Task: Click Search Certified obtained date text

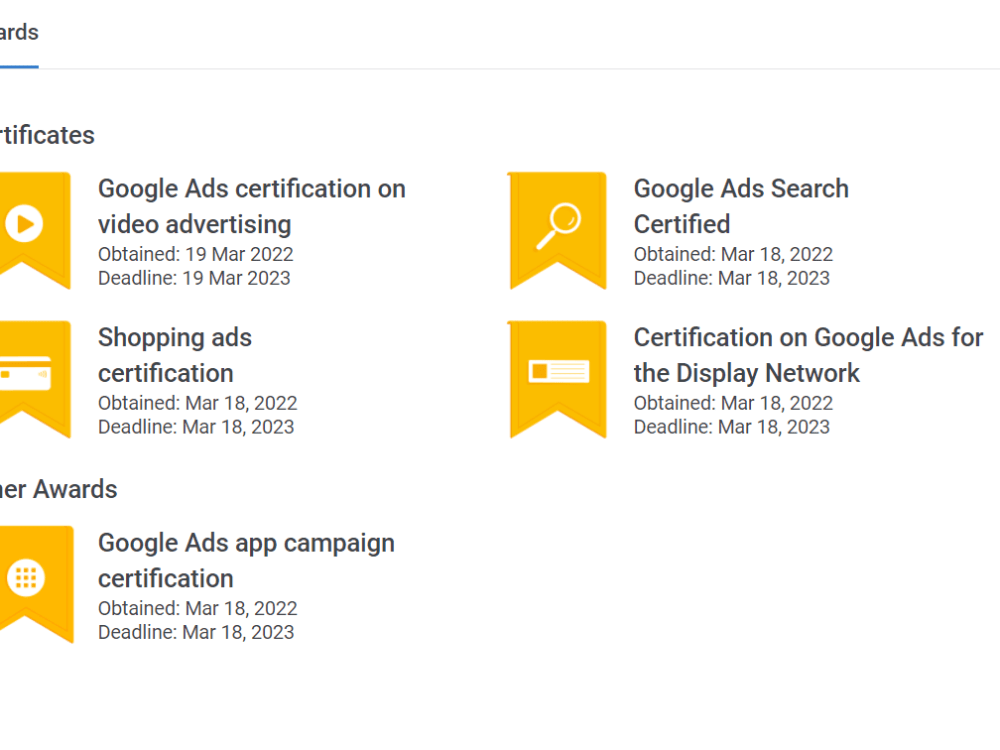Action: (x=733, y=254)
